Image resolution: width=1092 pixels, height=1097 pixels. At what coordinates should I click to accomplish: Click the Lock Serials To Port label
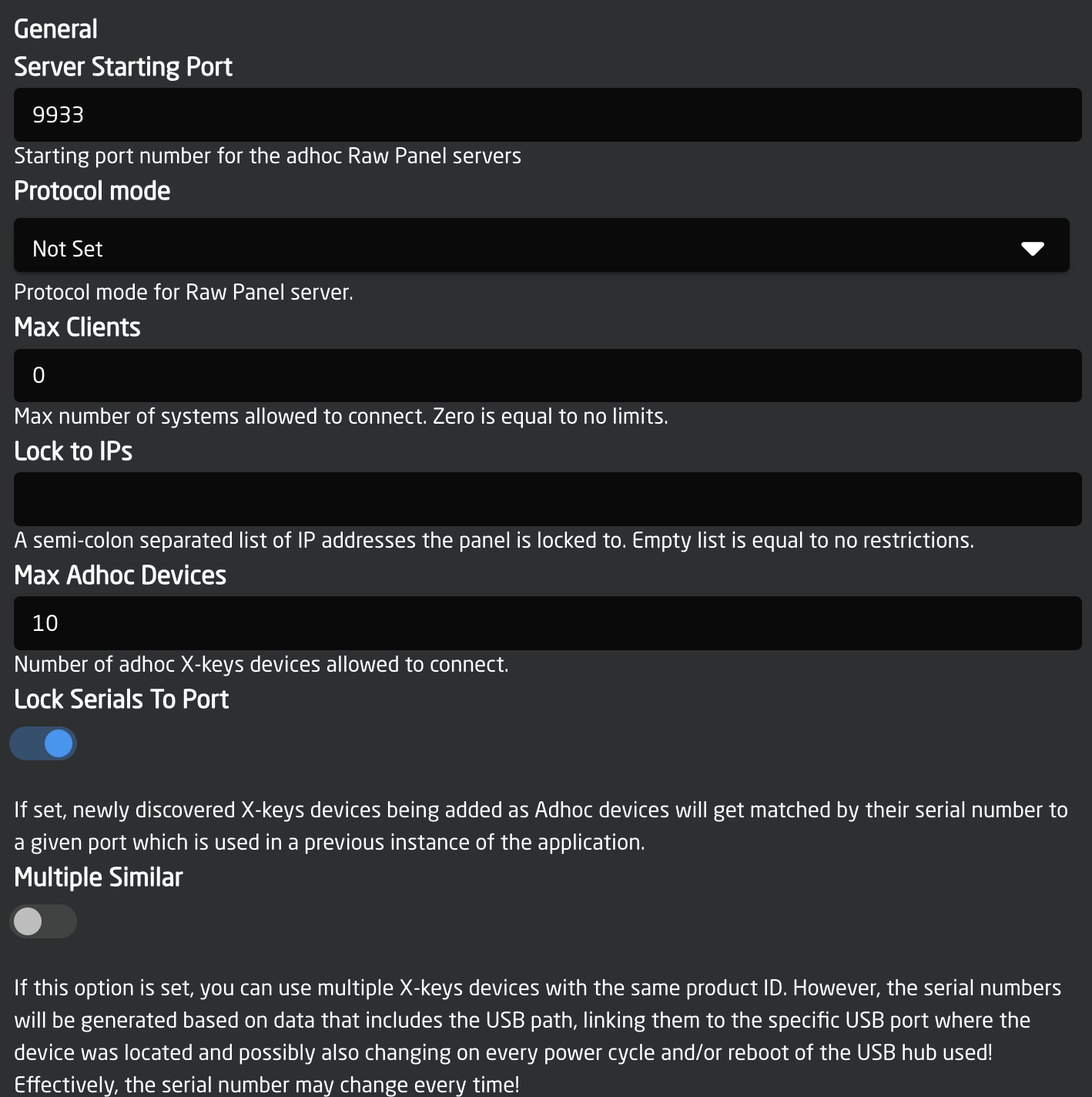pyautogui.click(x=122, y=699)
